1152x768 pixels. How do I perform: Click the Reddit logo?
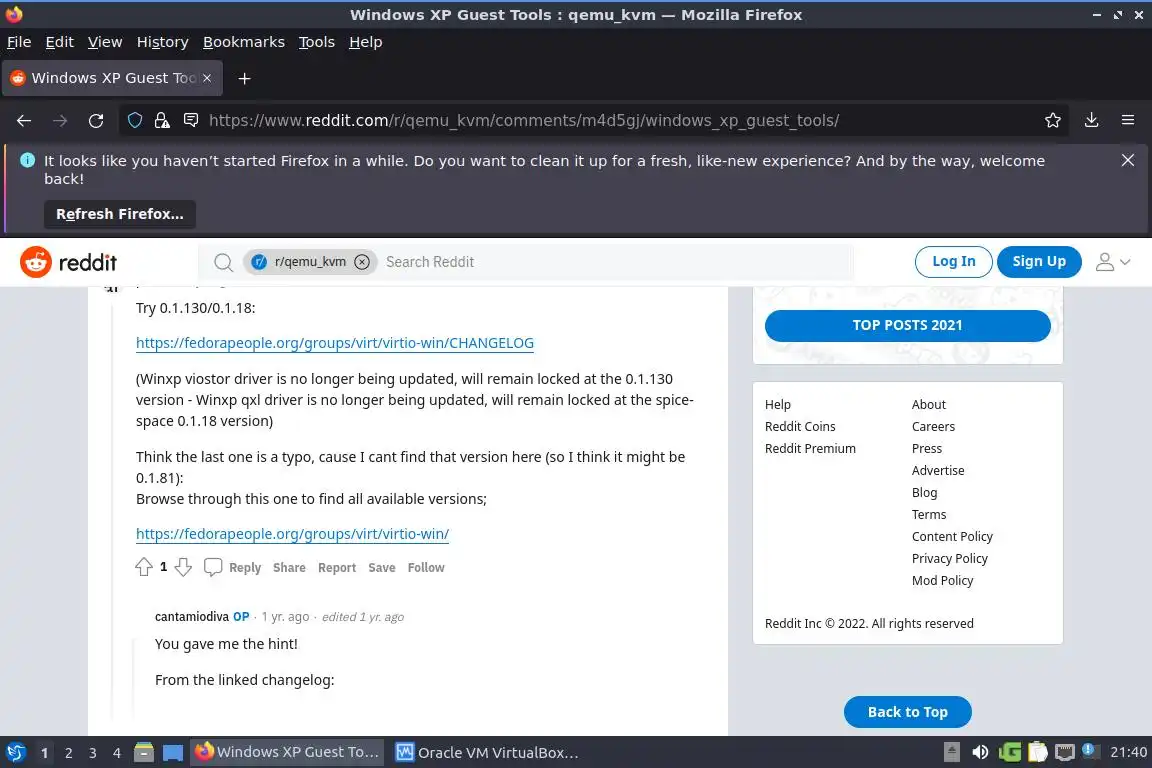coord(68,262)
